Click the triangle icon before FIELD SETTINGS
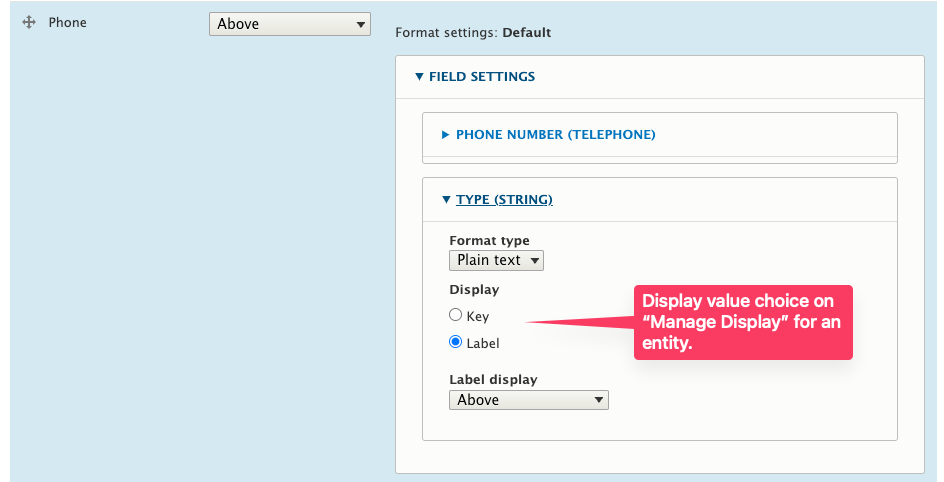944x482 pixels. [419, 77]
